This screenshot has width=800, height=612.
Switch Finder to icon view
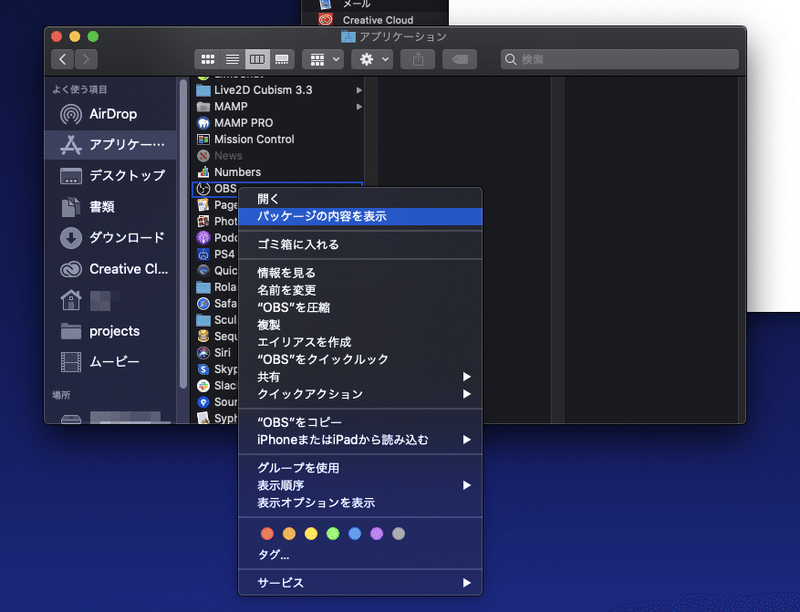coord(207,60)
